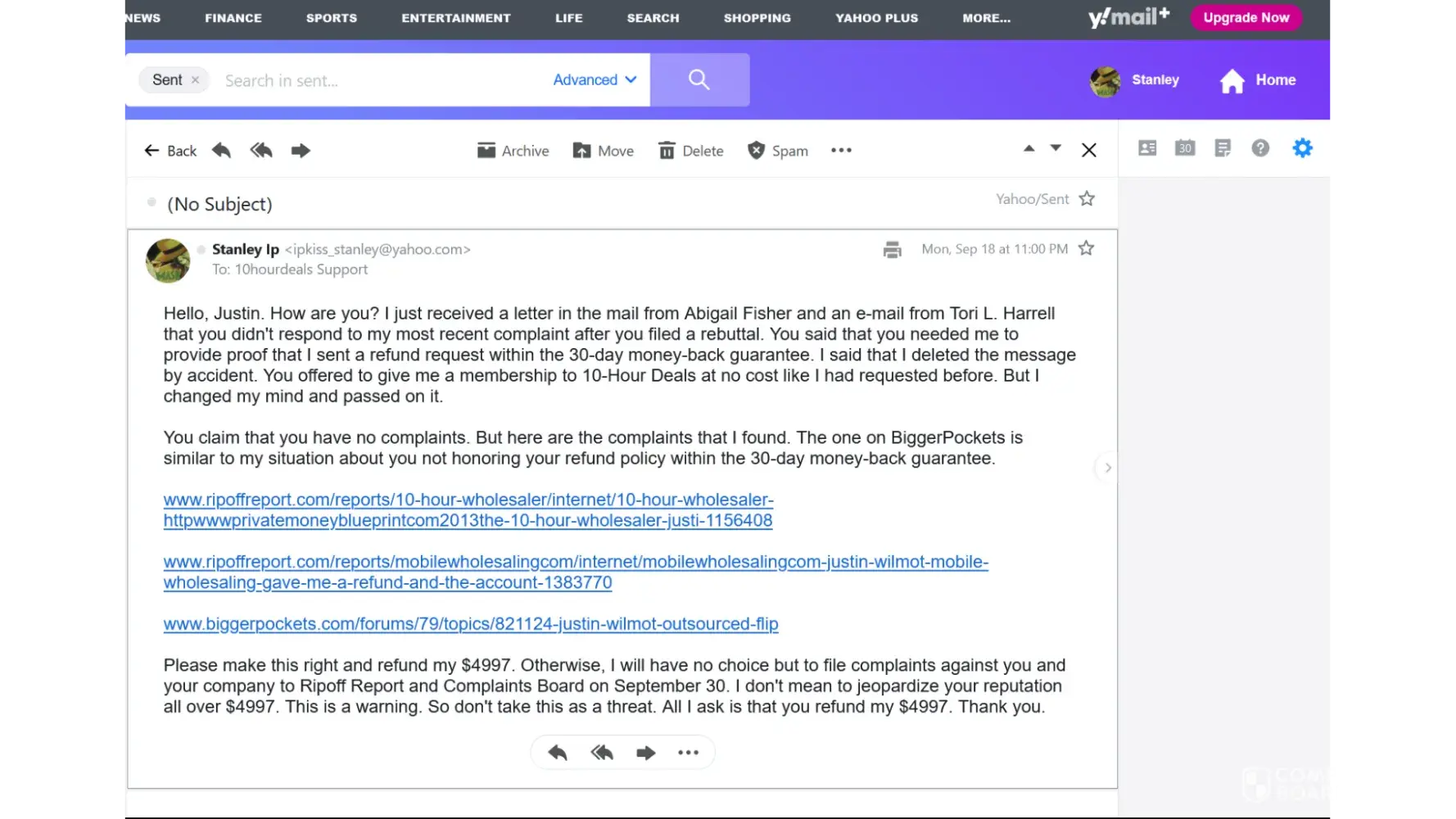Viewport: 1456px width, 819px height.
Task: Click the Stanley account name
Action: 1155,80
